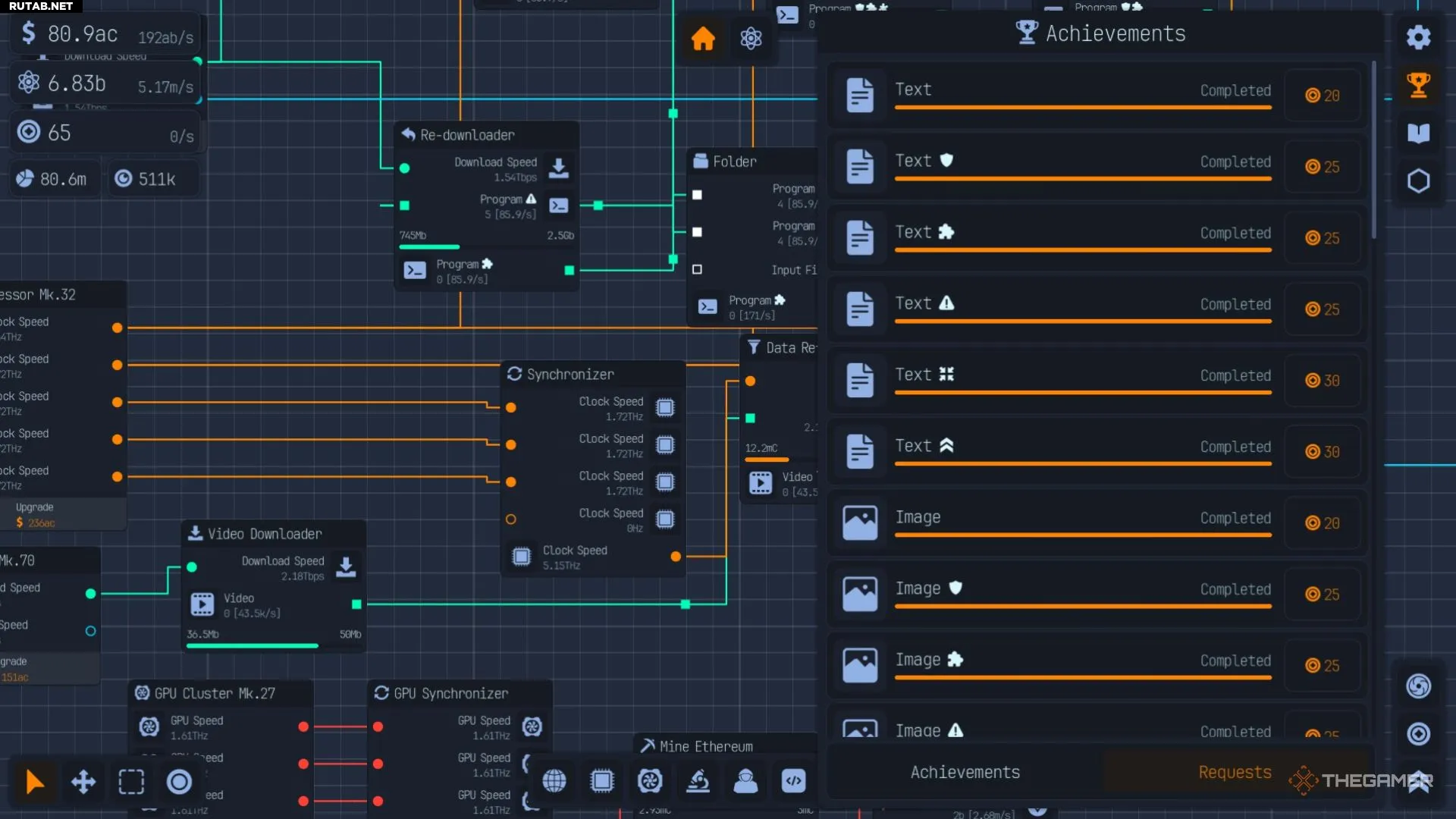Choose the dashed box selection tool
1456x819 pixels.
click(x=131, y=781)
